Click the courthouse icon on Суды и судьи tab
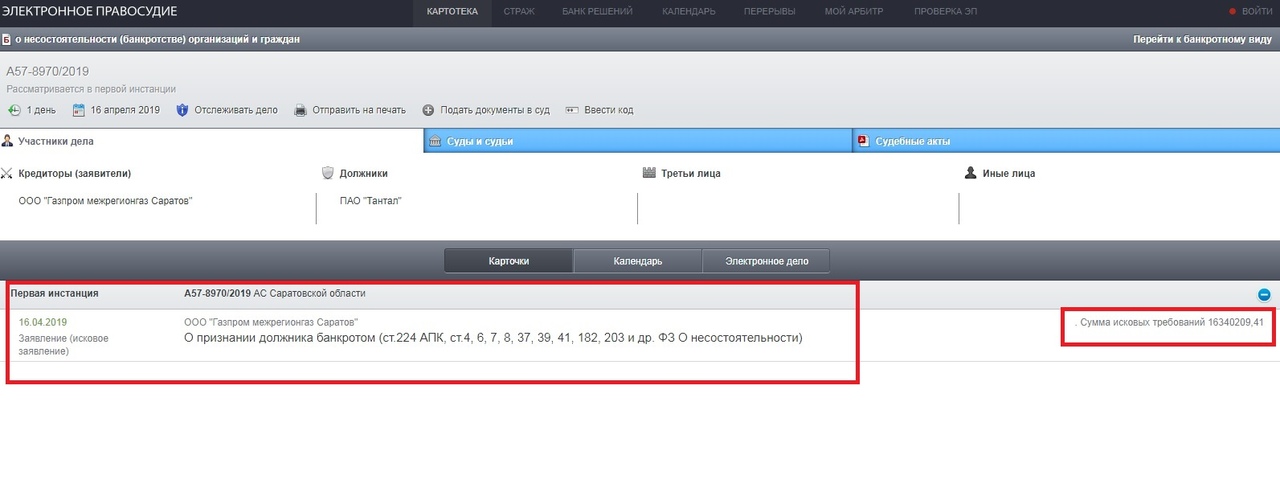The image size is (1280, 488). [435, 142]
